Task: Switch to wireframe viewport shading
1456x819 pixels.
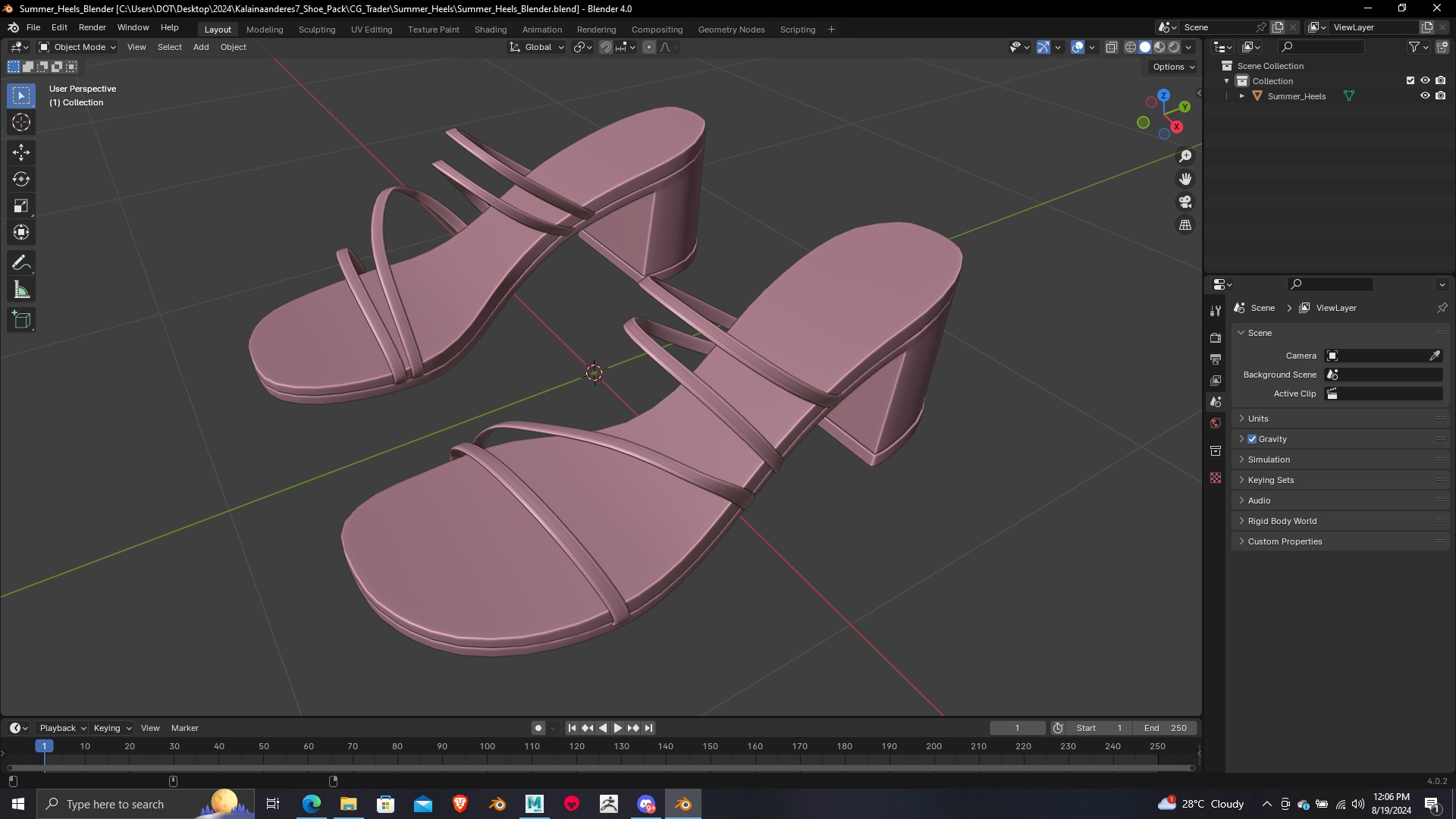Action: pos(1130,47)
